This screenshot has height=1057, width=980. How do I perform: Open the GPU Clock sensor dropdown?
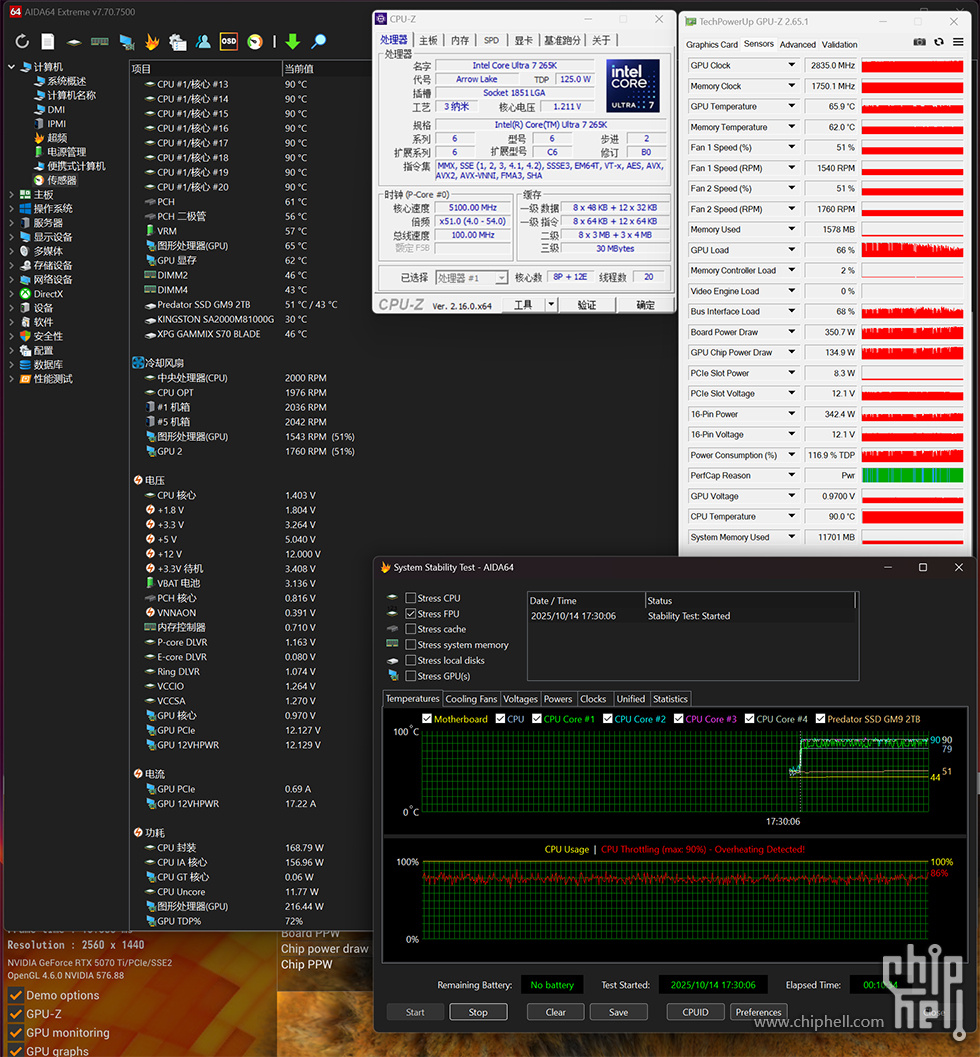pos(791,65)
